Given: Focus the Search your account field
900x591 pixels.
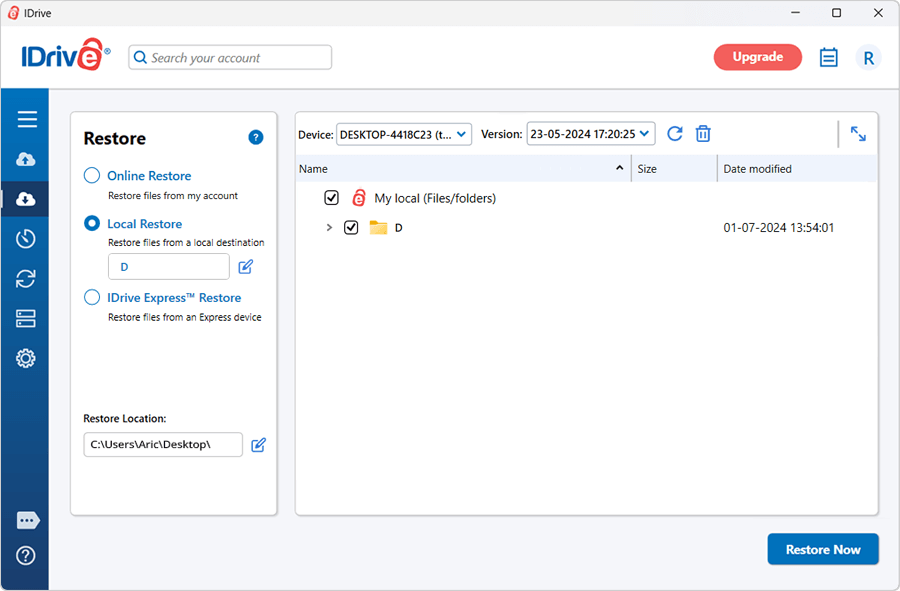Looking at the screenshot, I should point(230,57).
